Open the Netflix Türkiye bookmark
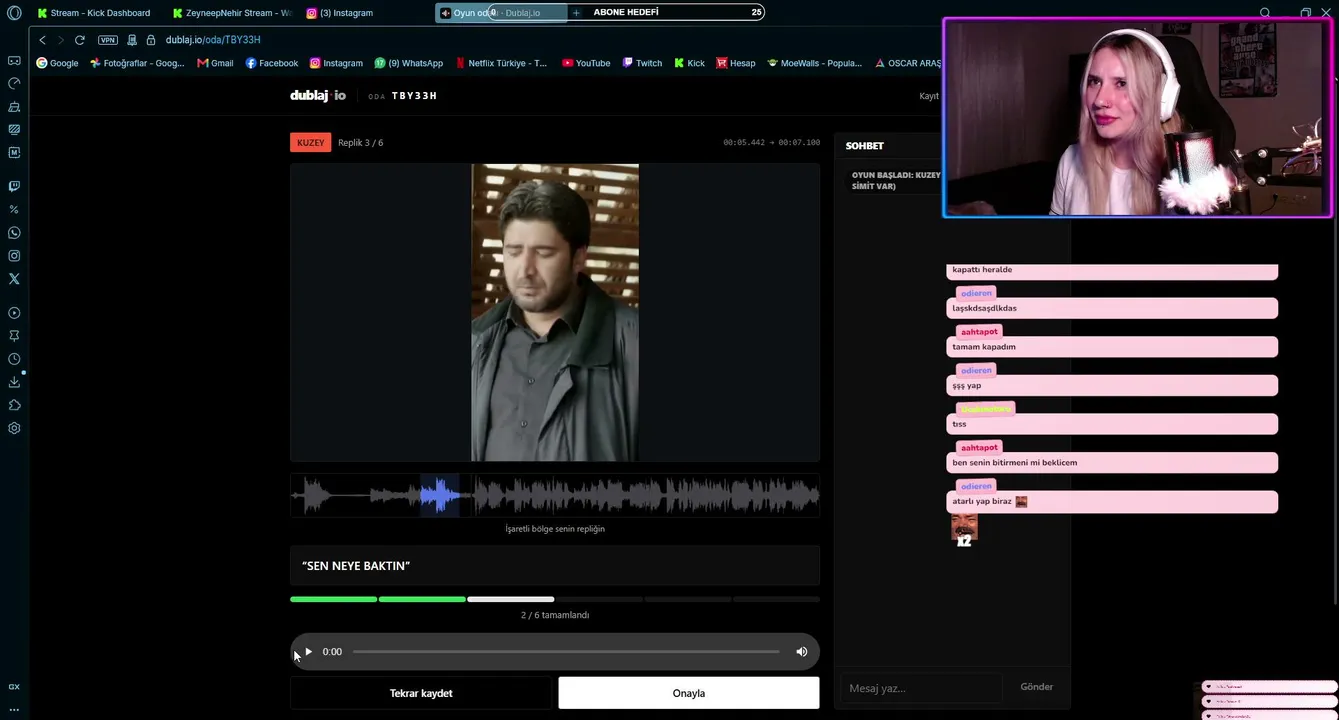Screen dimensions: 1339x720 [501, 63]
